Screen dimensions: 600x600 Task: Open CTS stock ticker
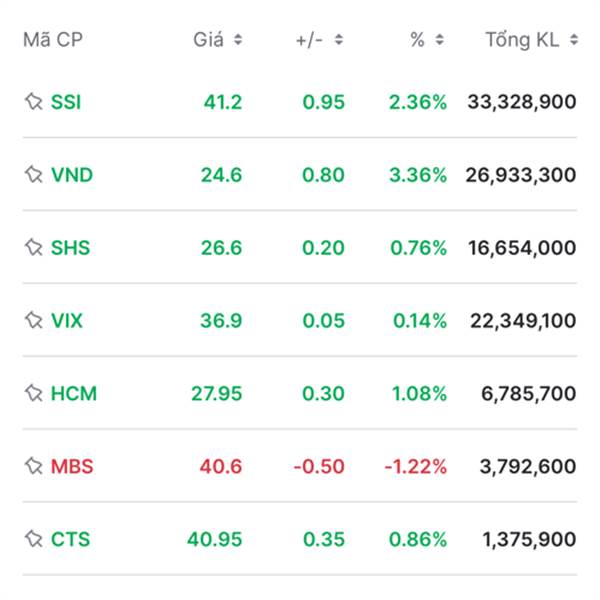click(70, 539)
